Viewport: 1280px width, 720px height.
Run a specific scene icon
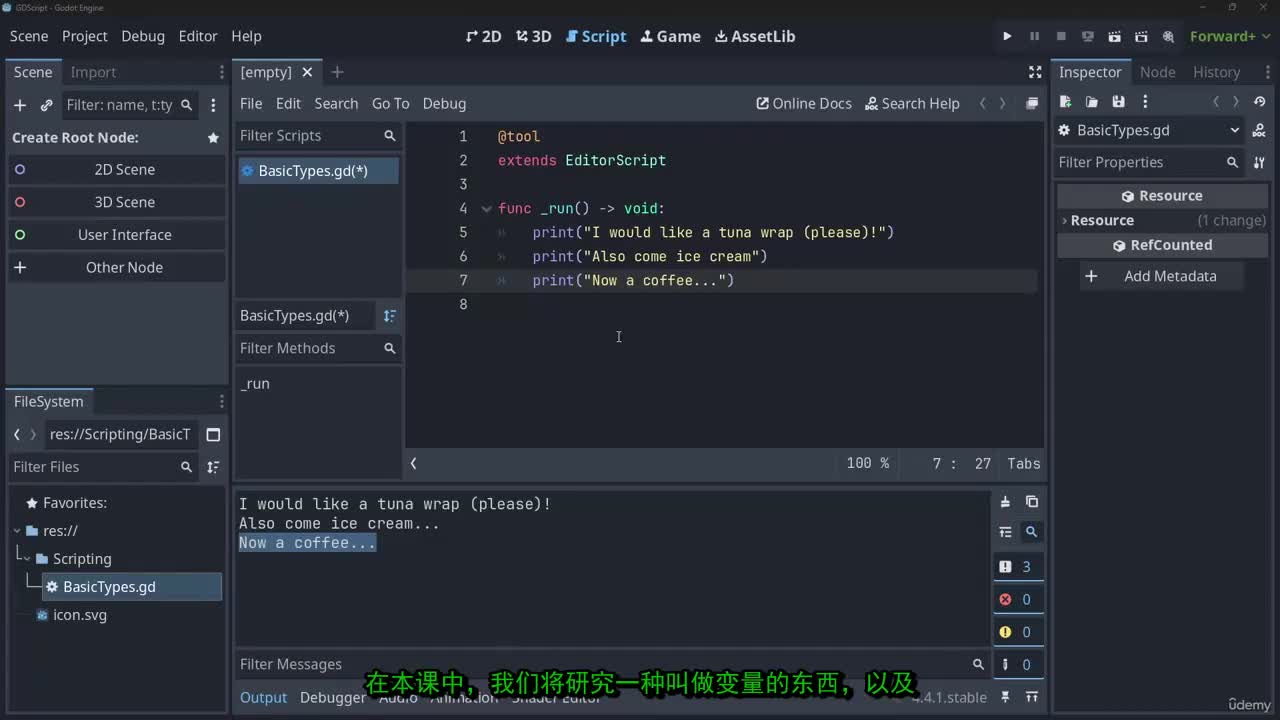pos(1142,36)
